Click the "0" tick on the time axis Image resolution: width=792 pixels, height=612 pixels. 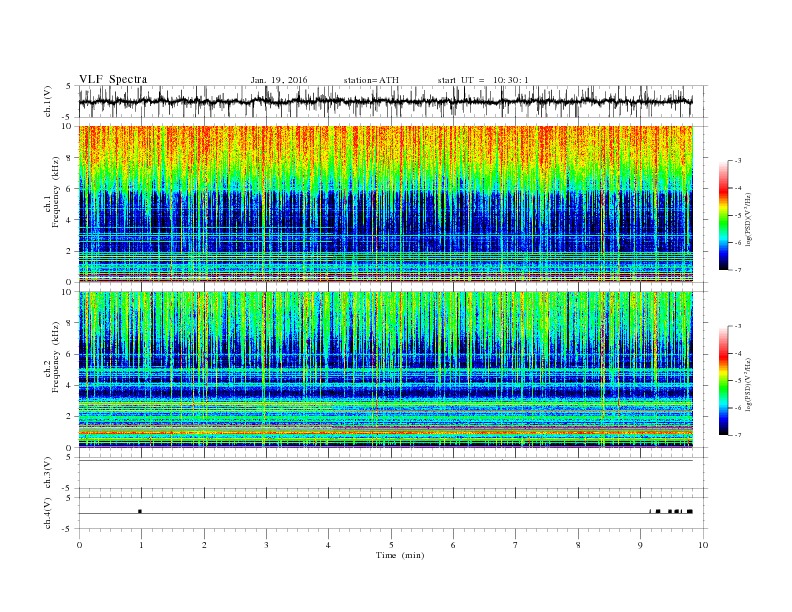[x=79, y=545]
